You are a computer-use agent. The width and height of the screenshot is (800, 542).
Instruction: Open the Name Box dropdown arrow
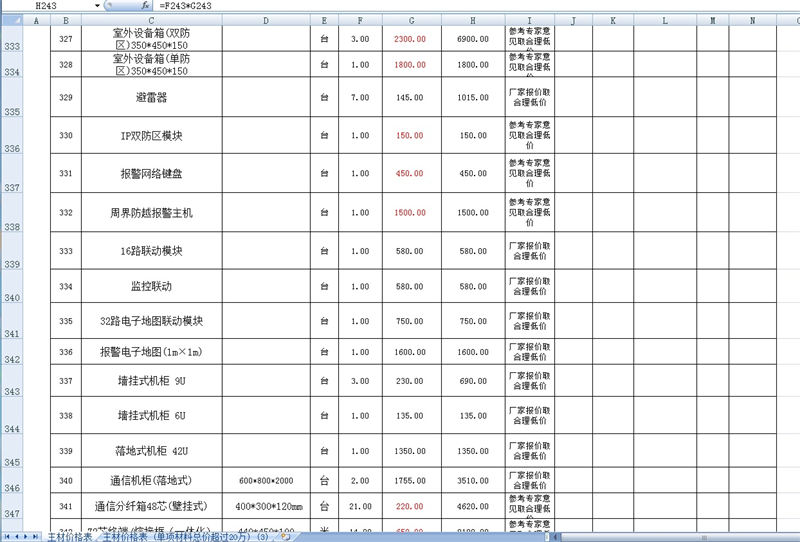[97, 6]
